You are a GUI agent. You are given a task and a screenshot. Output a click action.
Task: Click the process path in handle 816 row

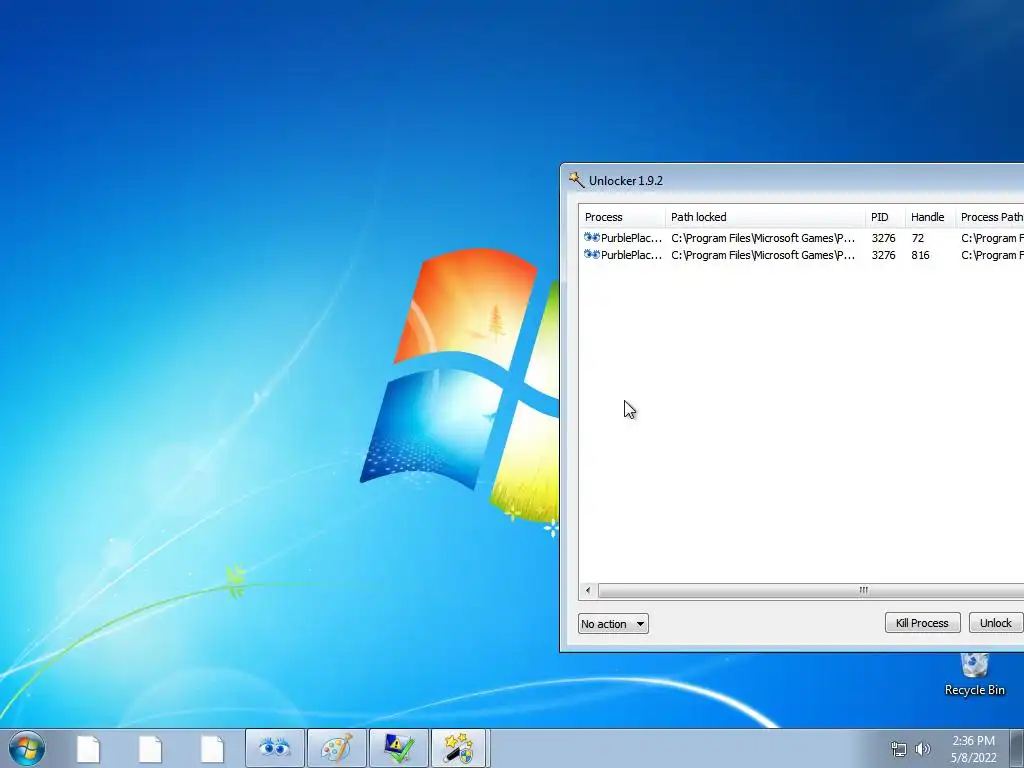(992, 255)
